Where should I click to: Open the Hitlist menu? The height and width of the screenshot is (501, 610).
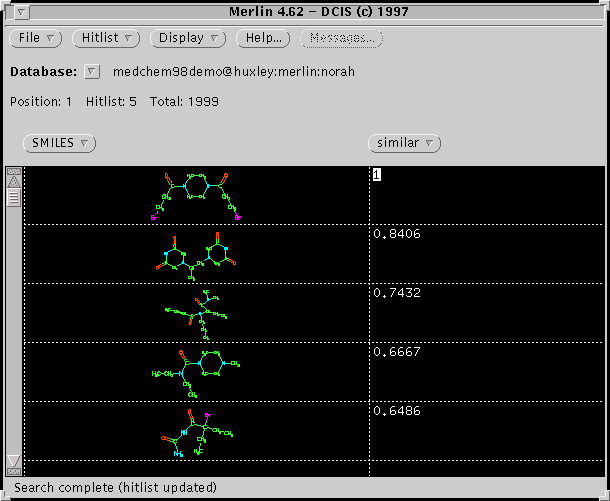(x=108, y=39)
